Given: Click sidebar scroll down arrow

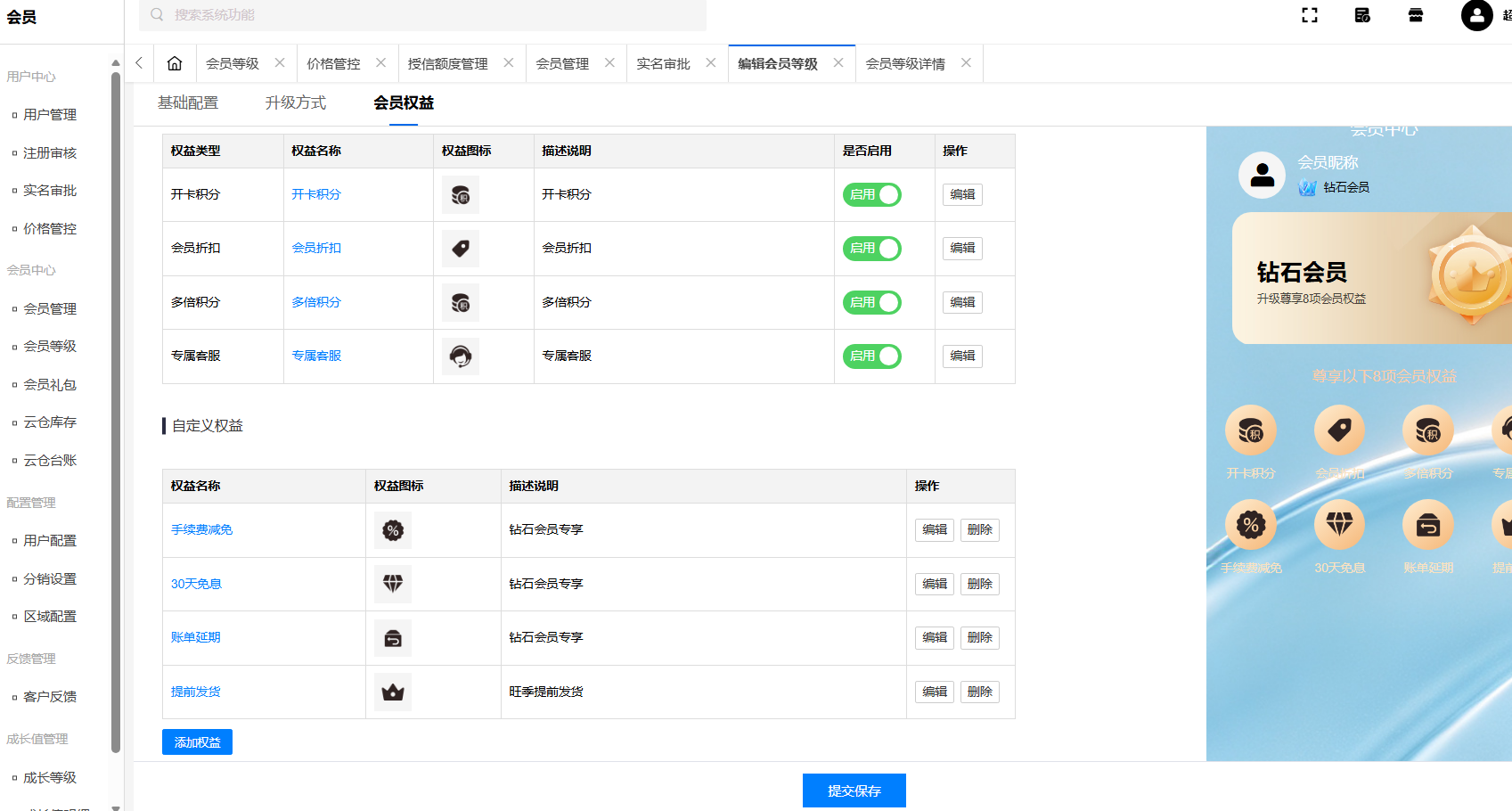Looking at the screenshot, I should tap(116, 807).
